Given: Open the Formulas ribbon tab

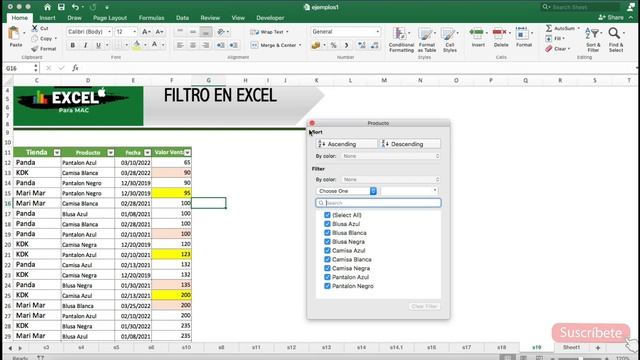Looking at the screenshot, I should point(151,18).
